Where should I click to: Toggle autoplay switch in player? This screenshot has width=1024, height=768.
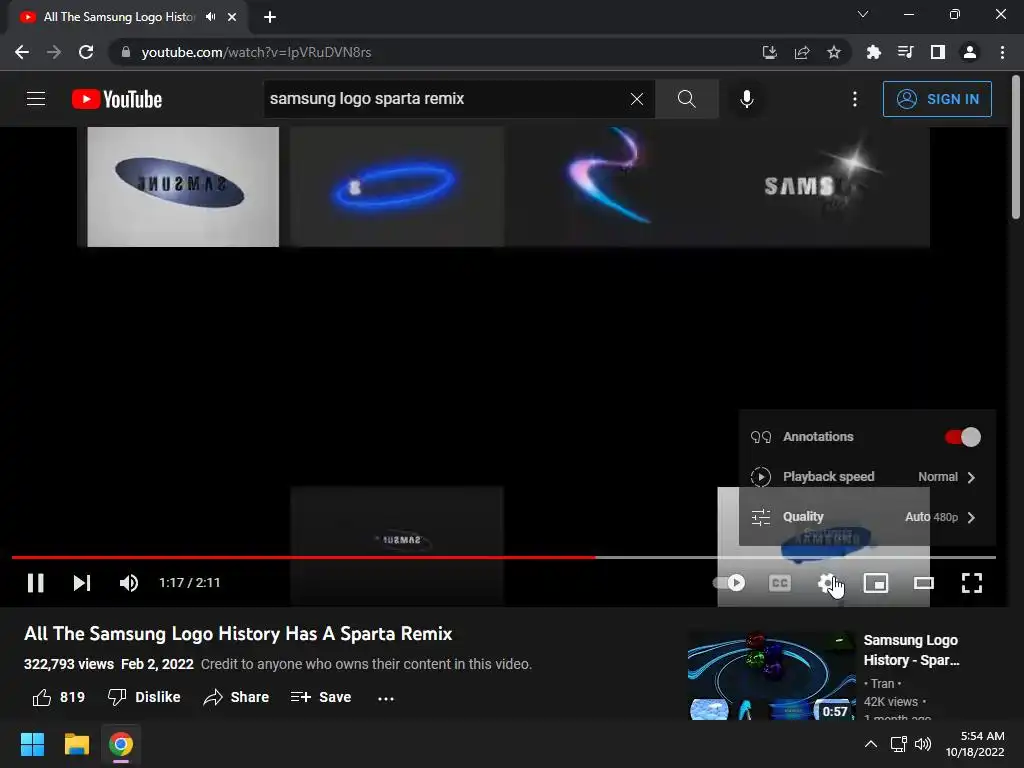(x=729, y=583)
